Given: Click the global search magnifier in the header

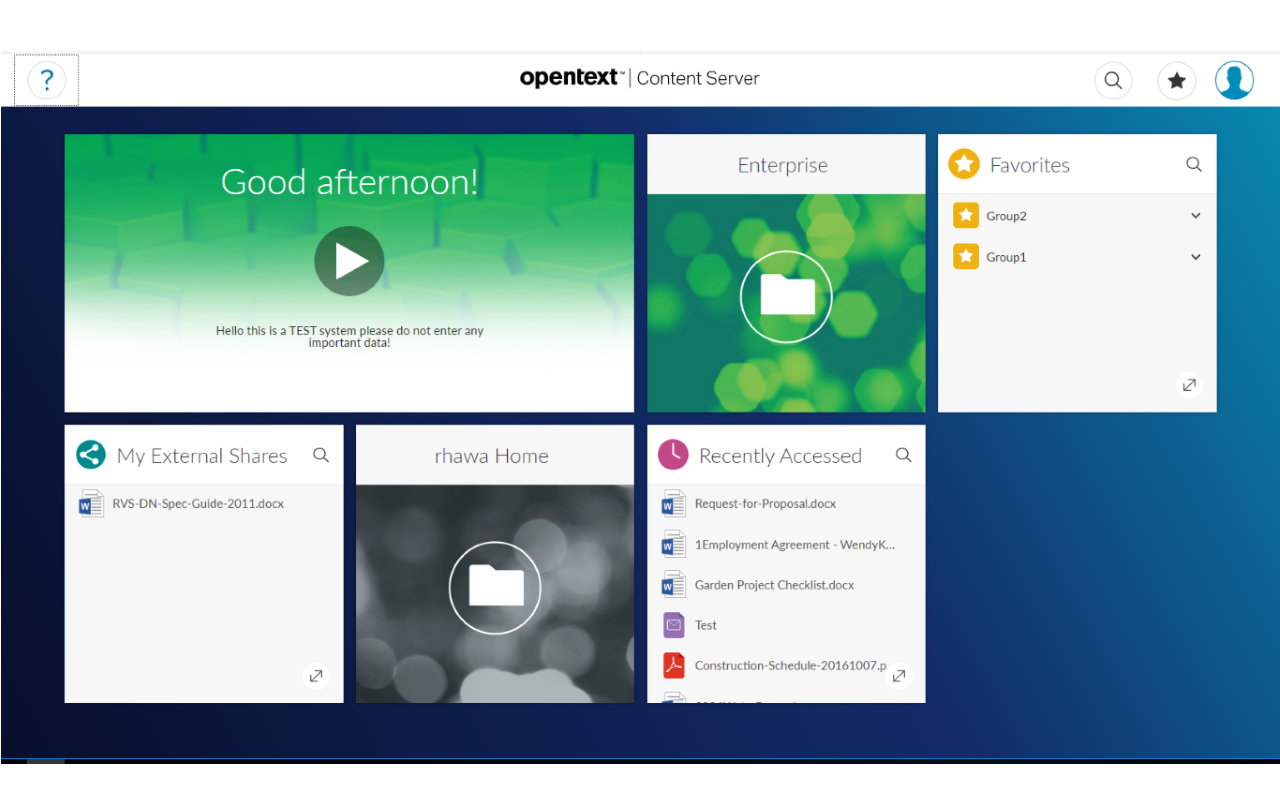Looking at the screenshot, I should 1113,80.
